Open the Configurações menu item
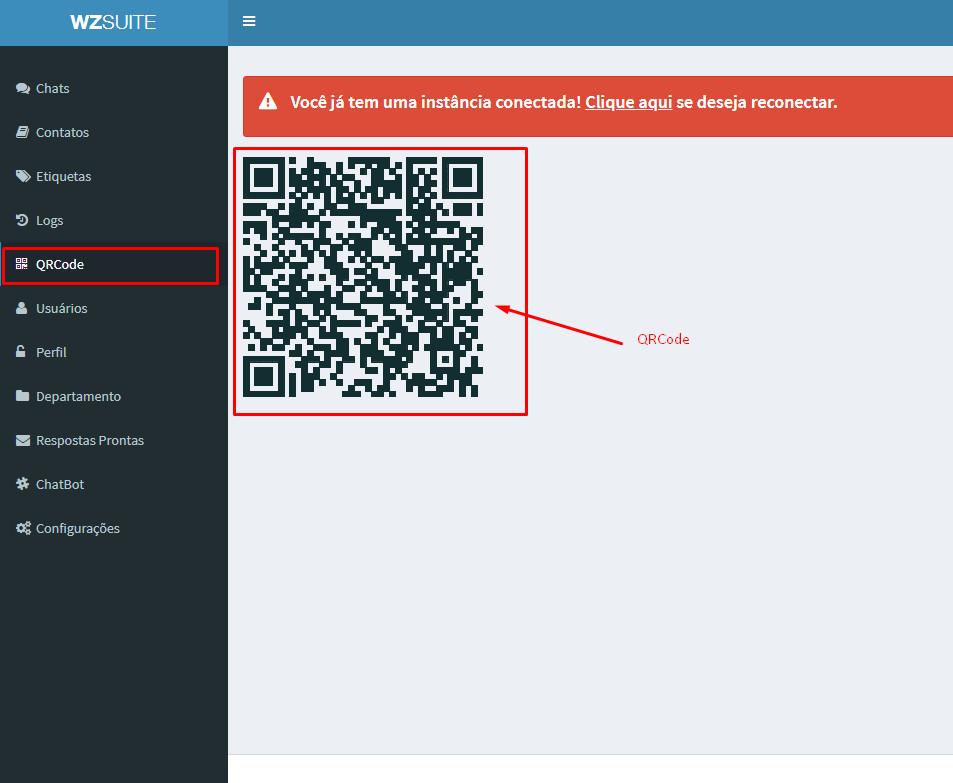 coord(114,528)
